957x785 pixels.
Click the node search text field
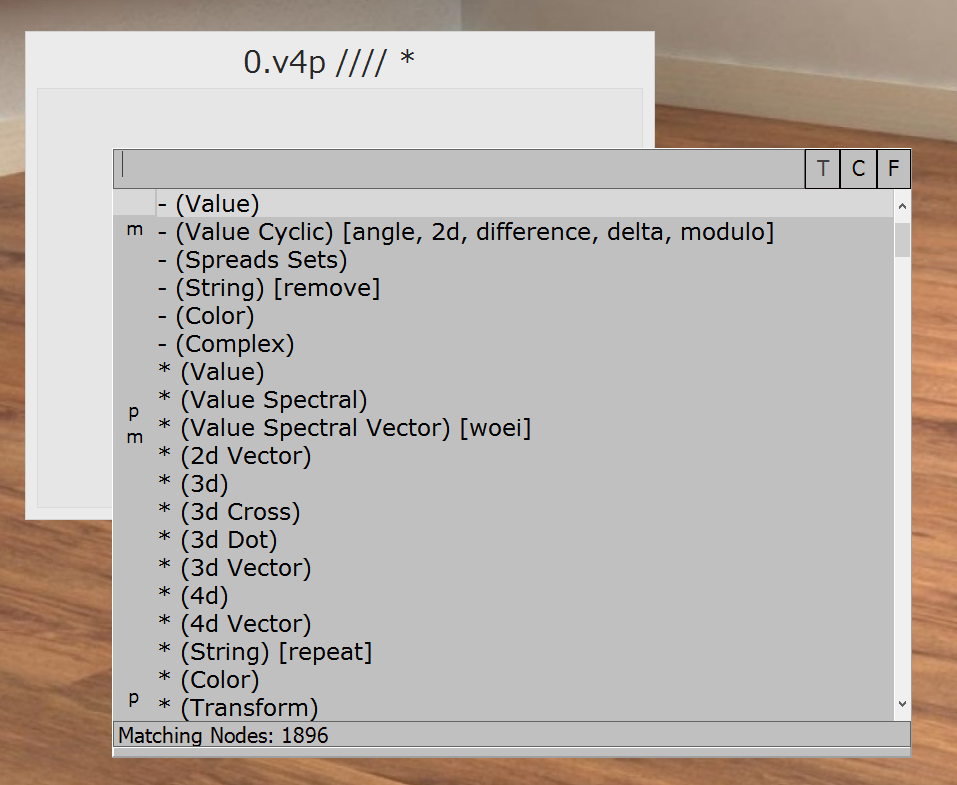click(460, 167)
